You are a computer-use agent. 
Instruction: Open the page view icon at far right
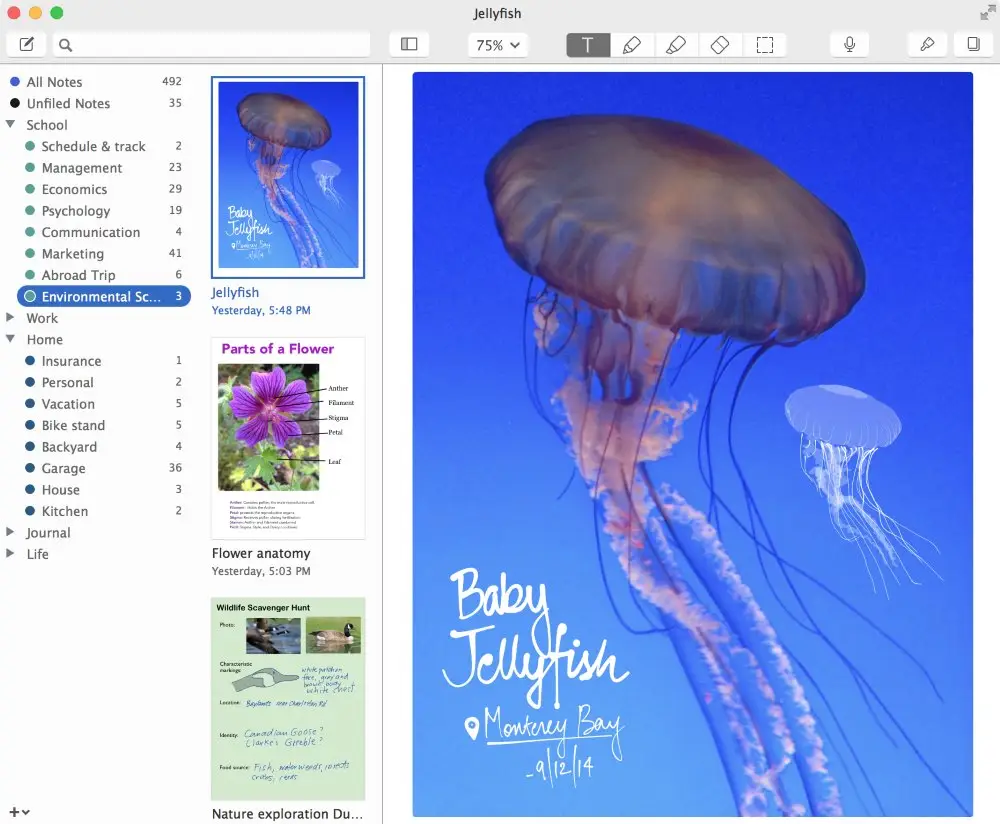point(973,45)
